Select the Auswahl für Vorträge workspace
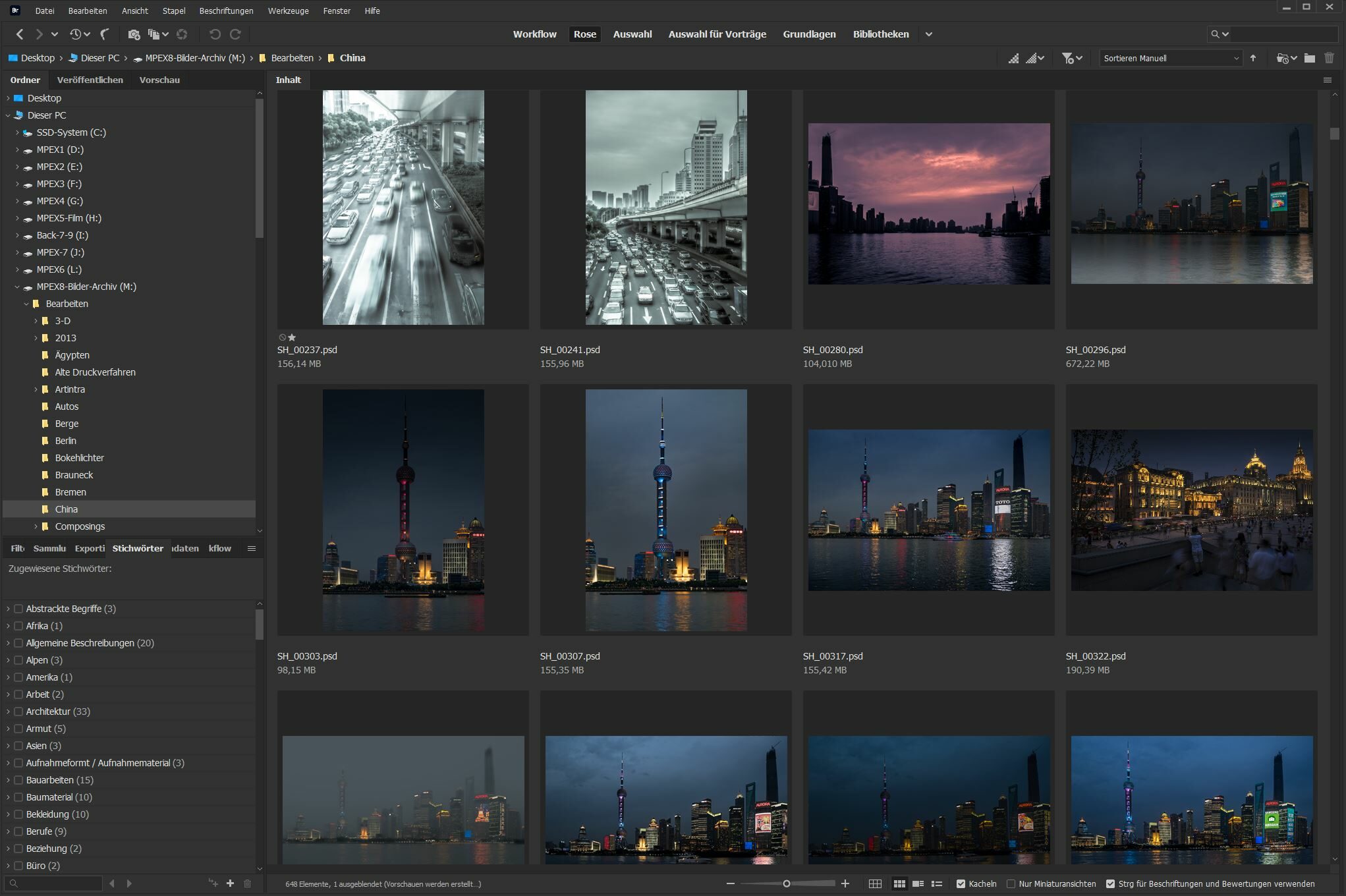The height and width of the screenshot is (896, 1346). pos(717,34)
